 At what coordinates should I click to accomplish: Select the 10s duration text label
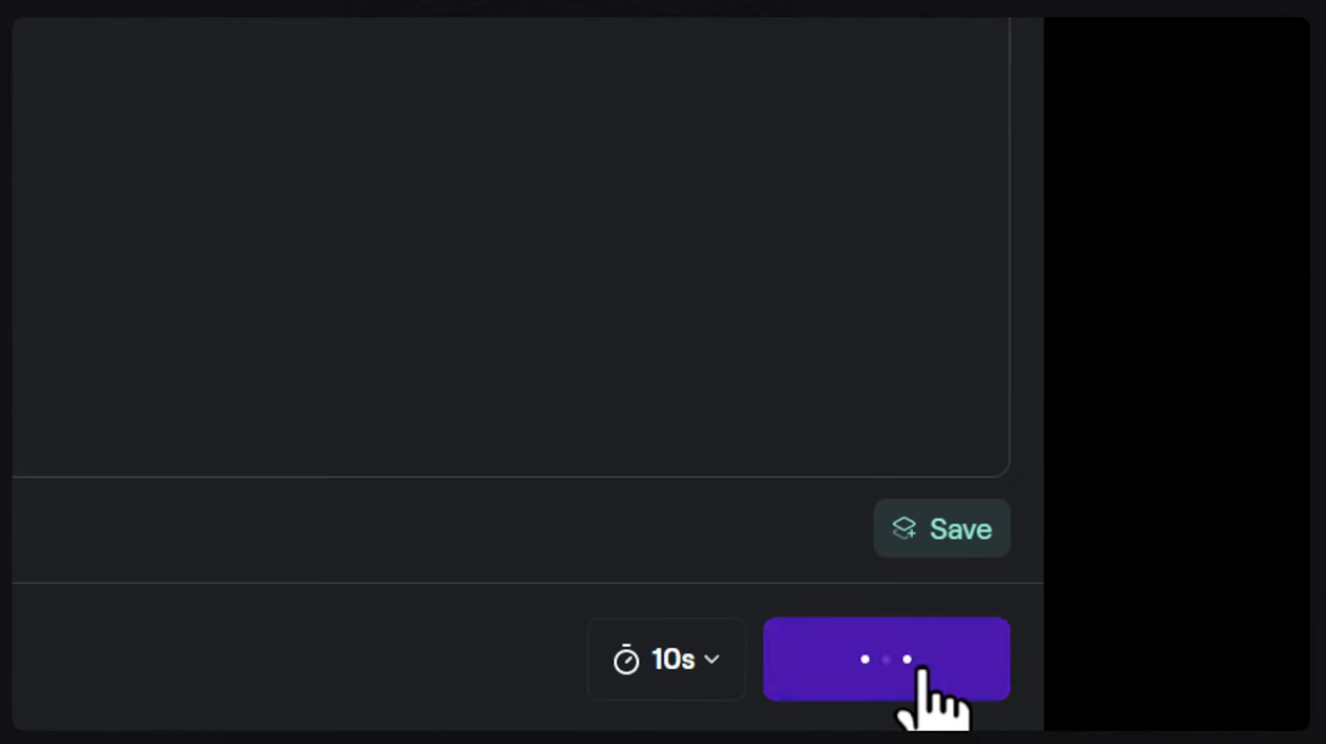(673, 659)
